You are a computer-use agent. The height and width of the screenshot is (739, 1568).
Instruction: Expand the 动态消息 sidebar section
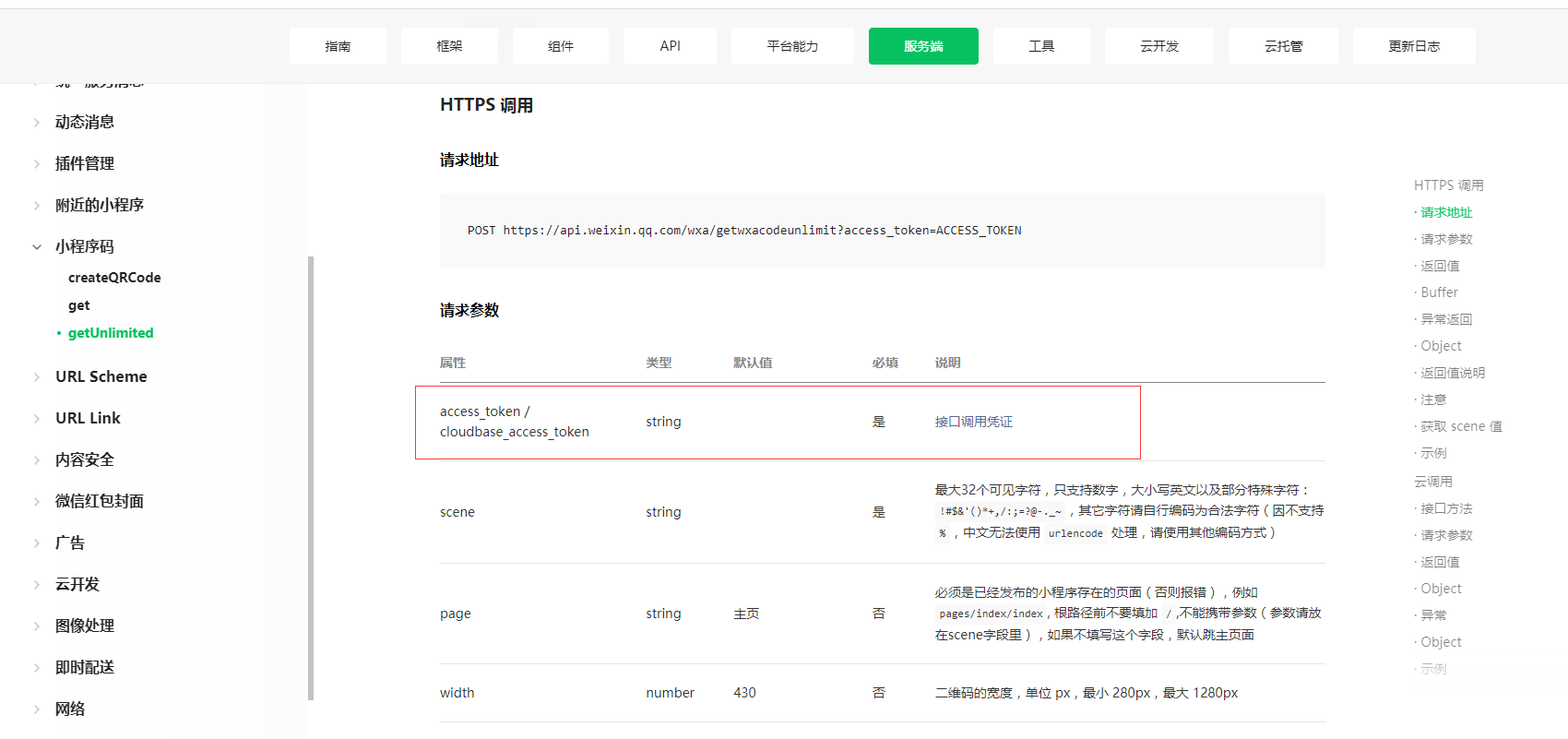click(x=85, y=122)
